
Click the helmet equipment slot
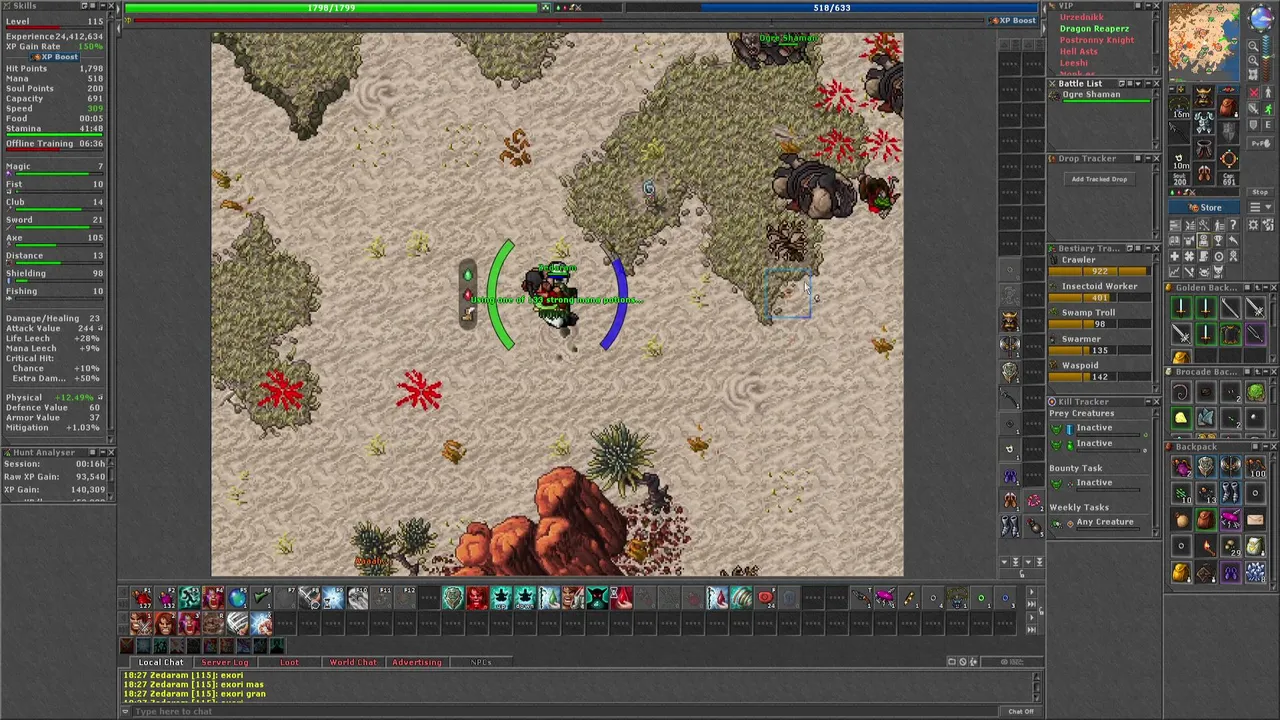[1203, 95]
